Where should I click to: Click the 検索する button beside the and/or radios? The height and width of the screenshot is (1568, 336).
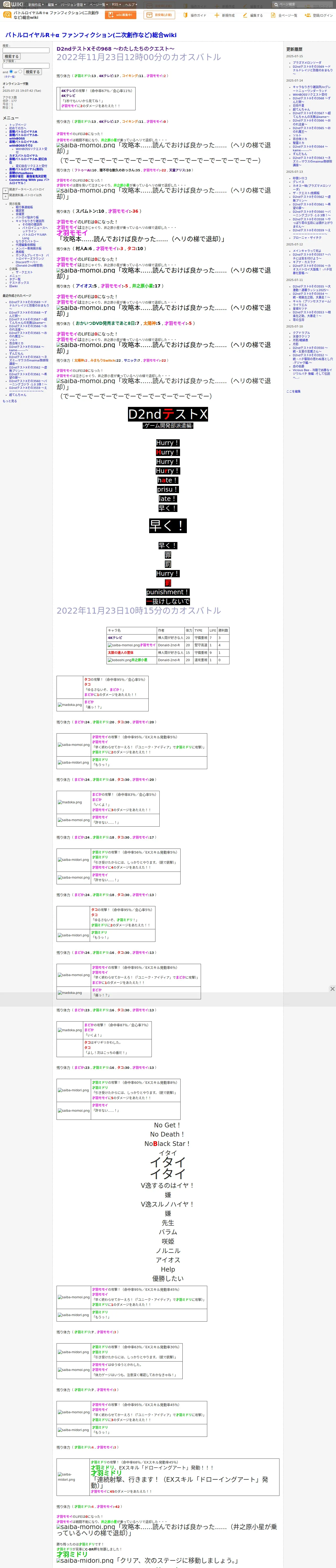[33, 72]
